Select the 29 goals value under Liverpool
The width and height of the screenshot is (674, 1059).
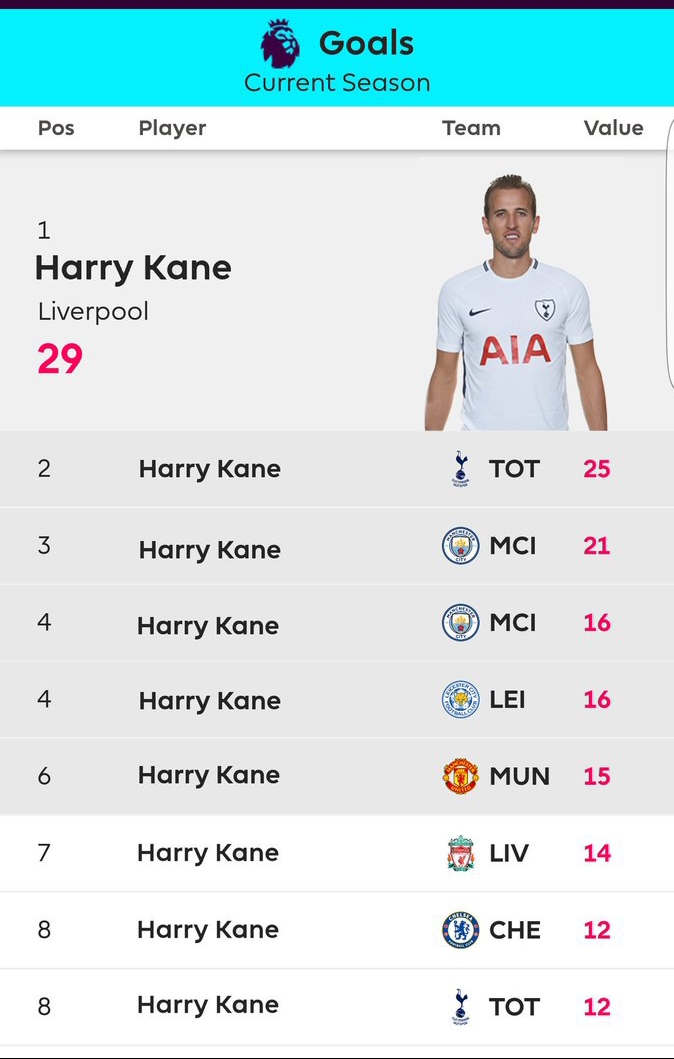pyautogui.click(x=60, y=359)
